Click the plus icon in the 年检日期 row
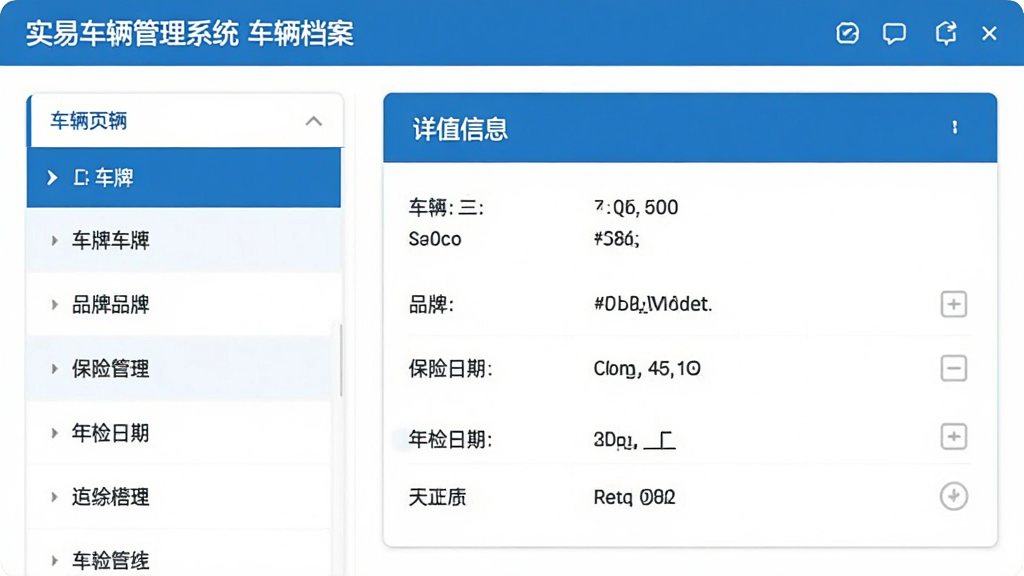1024x576 pixels. 953,436
